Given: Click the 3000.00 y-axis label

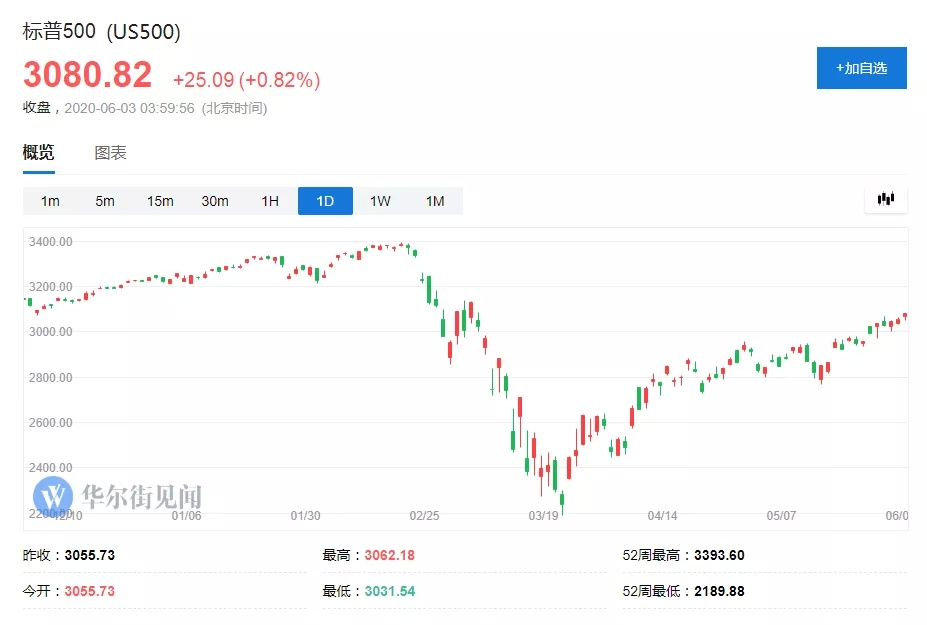Looking at the screenshot, I should 51,332.
